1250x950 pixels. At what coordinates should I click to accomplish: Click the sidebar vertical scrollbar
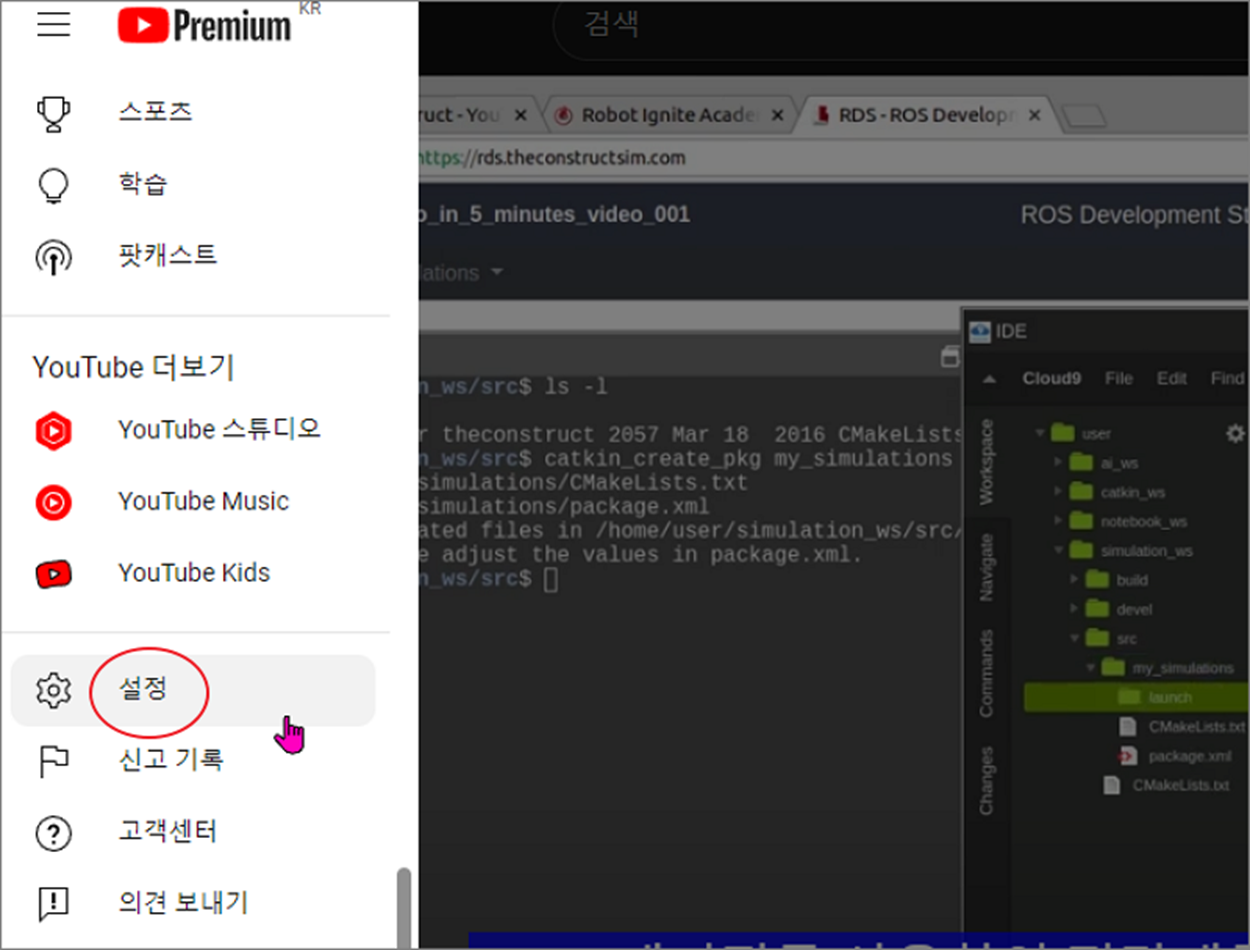coord(404,908)
